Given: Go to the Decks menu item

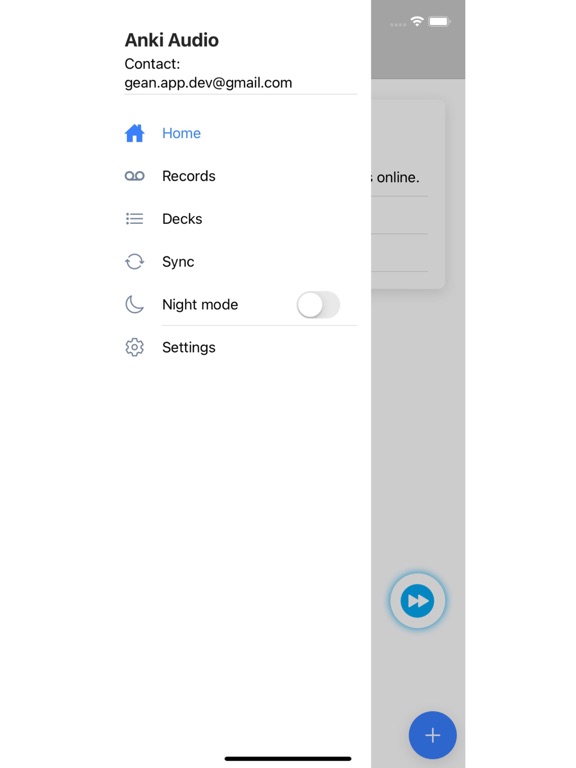Looking at the screenshot, I should [x=240, y=218].
